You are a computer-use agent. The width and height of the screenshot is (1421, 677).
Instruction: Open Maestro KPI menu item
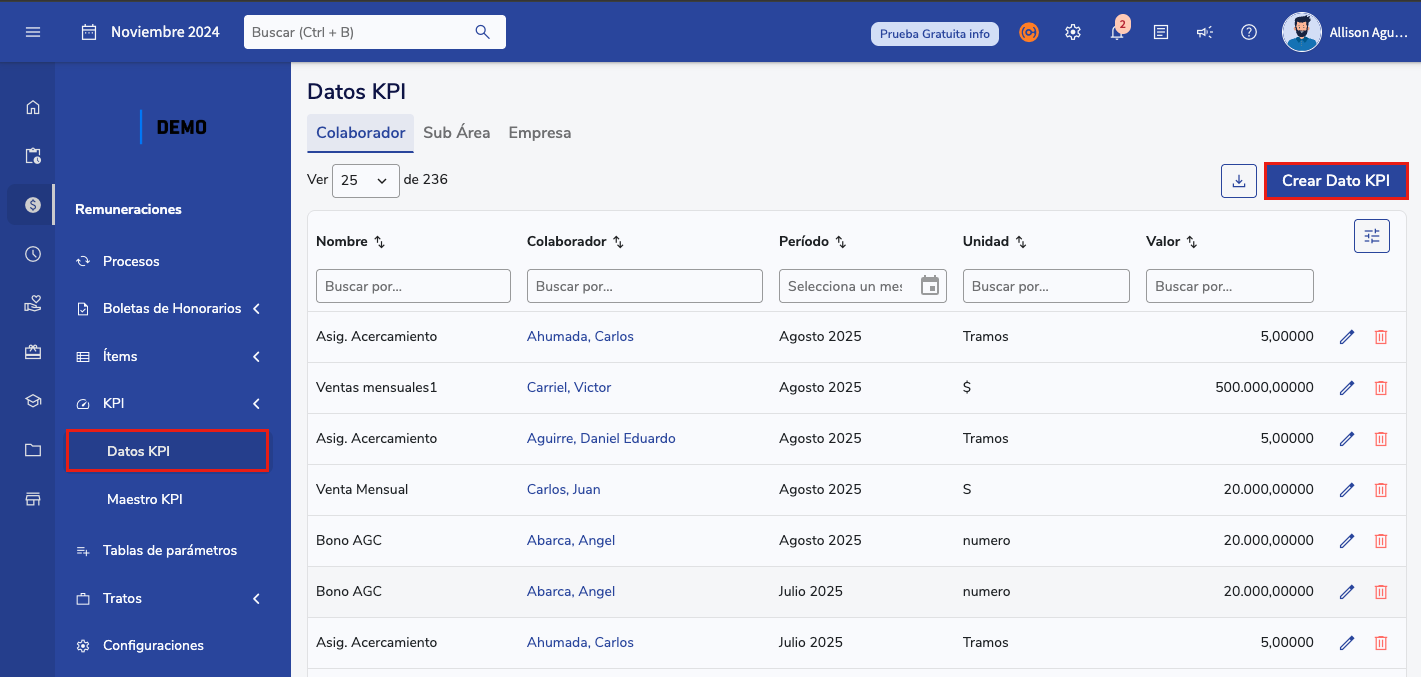tap(145, 499)
